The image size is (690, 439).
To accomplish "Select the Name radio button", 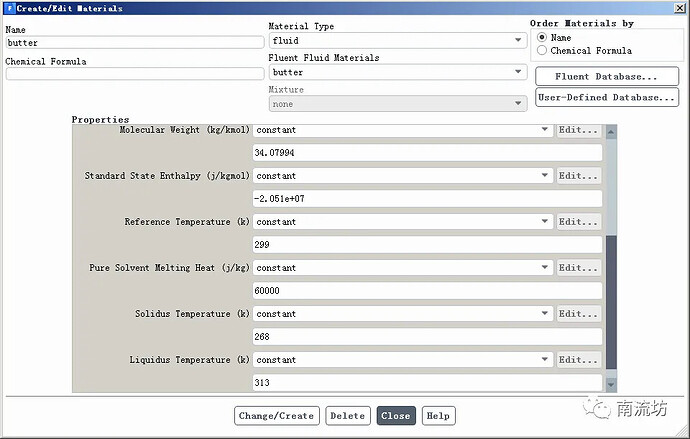I will click(x=542, y=37).
